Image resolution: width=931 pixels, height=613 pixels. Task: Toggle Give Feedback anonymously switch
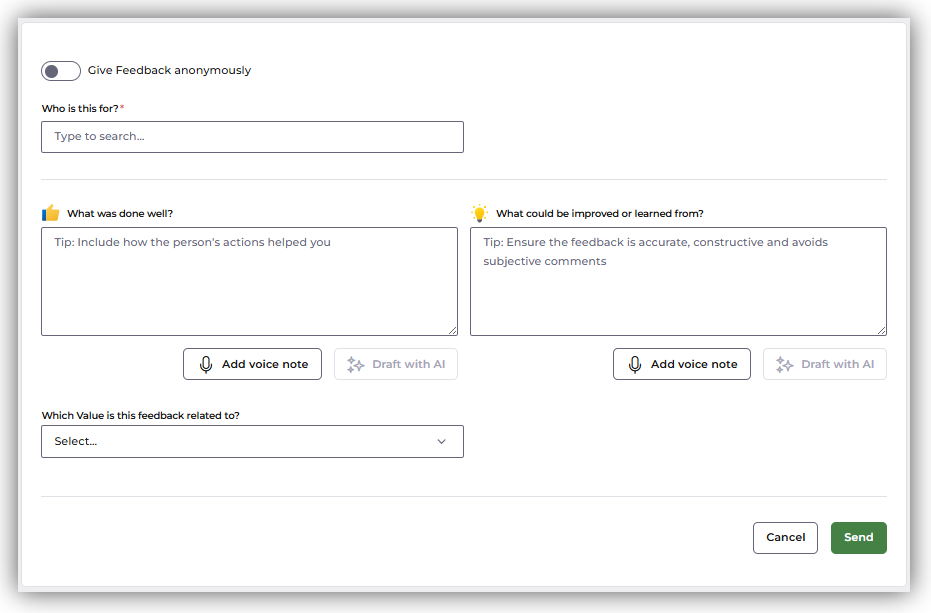(x=60, y=71)
